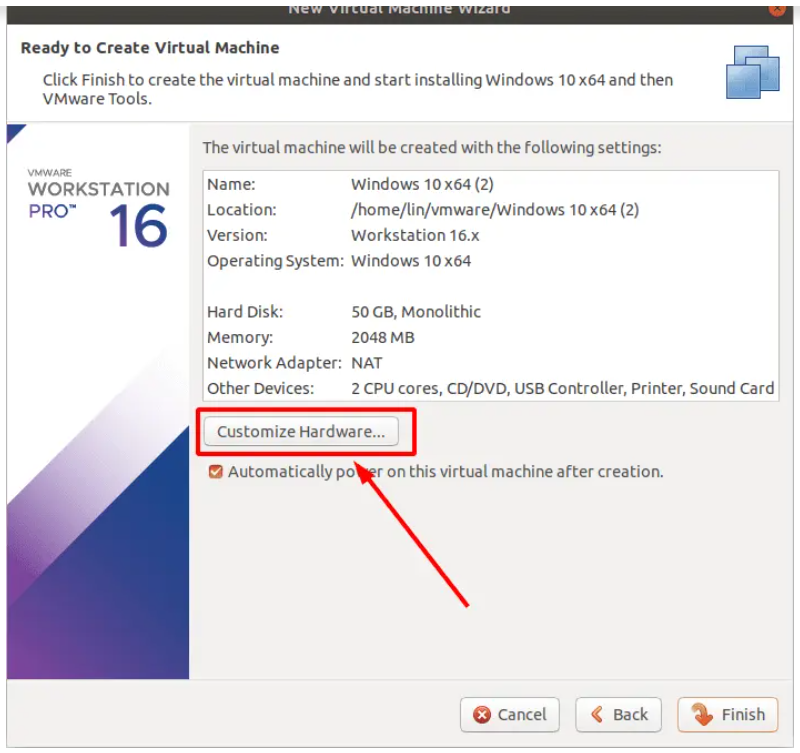Image resolution: width=800 pixels, height=753 pixels.
Task: Select Network Adapter value 'NAT'
Action: [x=367, y=363]
